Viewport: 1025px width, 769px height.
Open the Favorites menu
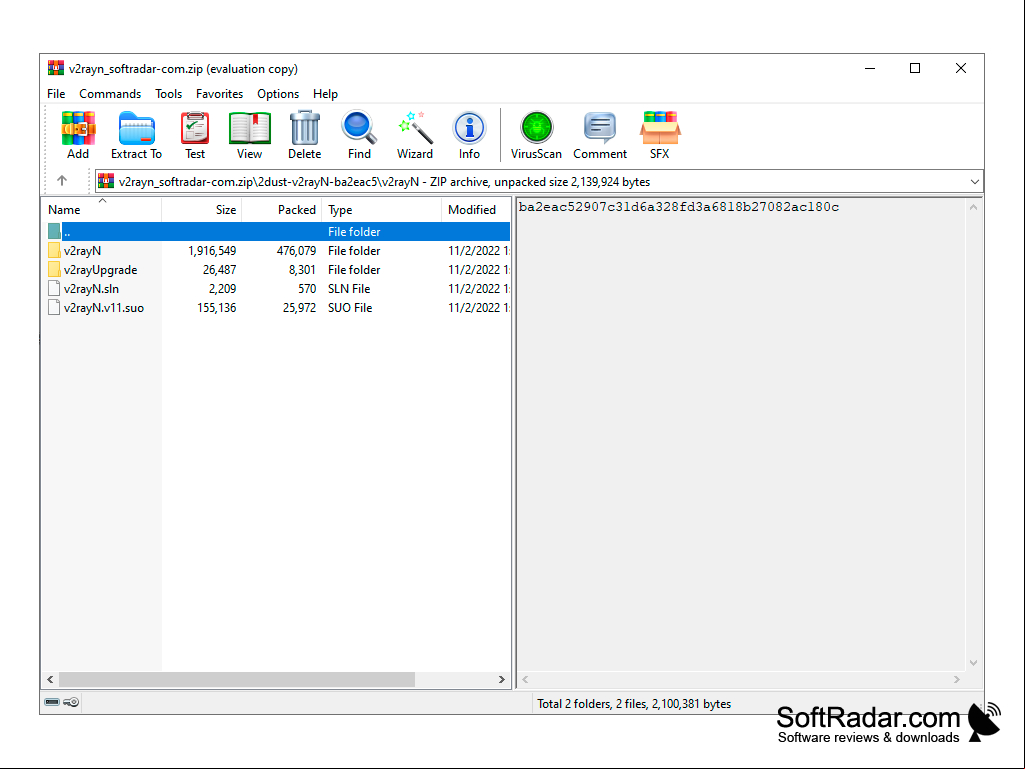click(219, 94)
